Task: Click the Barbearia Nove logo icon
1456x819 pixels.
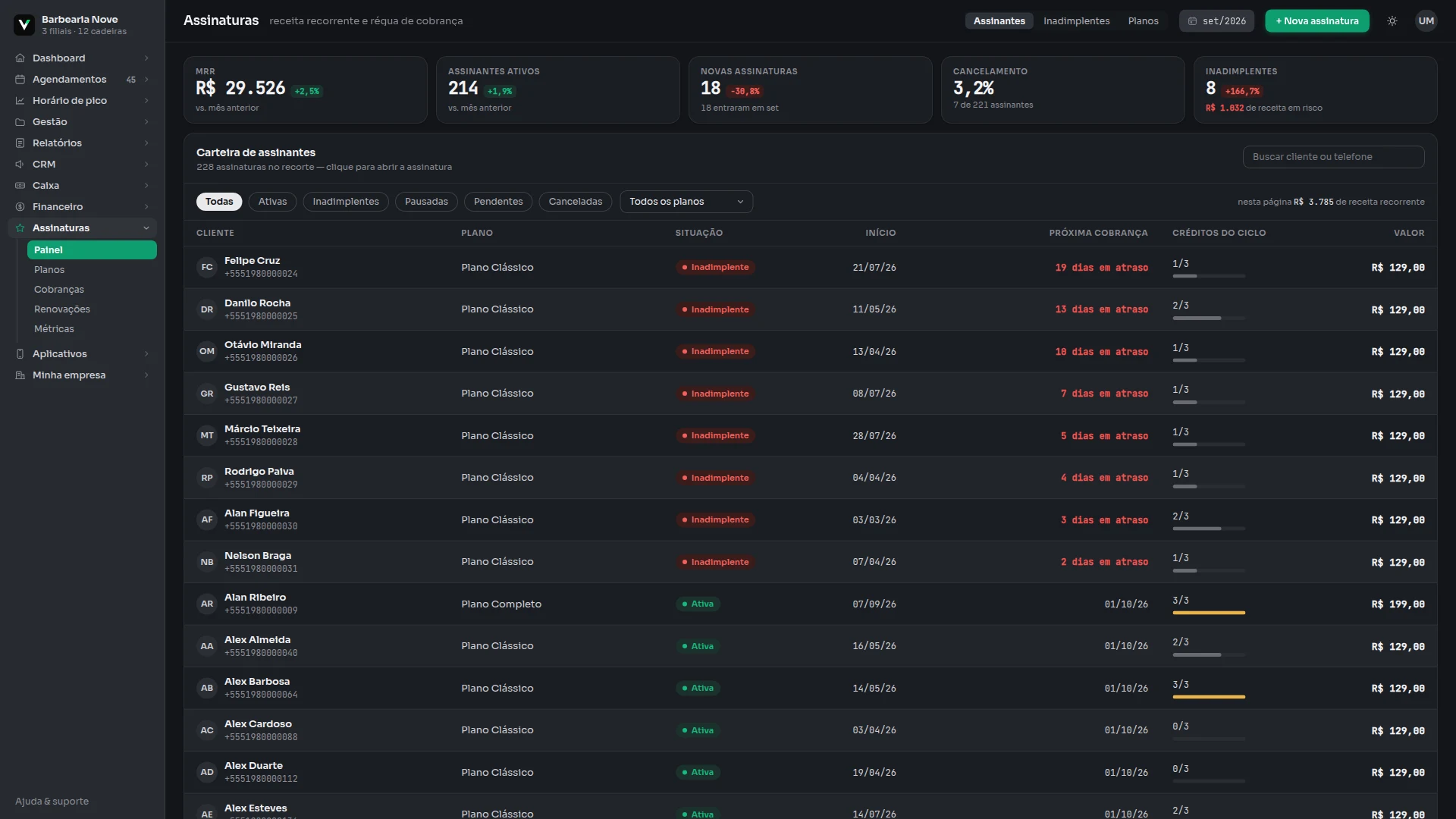Action: coord(24,25)
